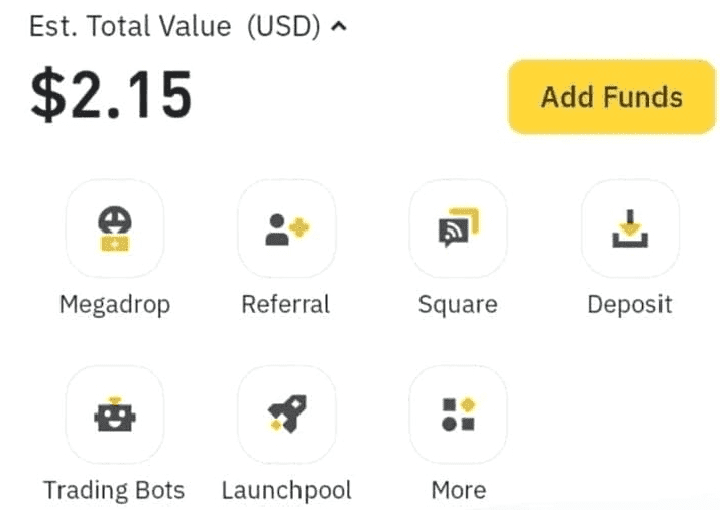Tap the More text label
This screenshot has height=510, width=720.
458,490
